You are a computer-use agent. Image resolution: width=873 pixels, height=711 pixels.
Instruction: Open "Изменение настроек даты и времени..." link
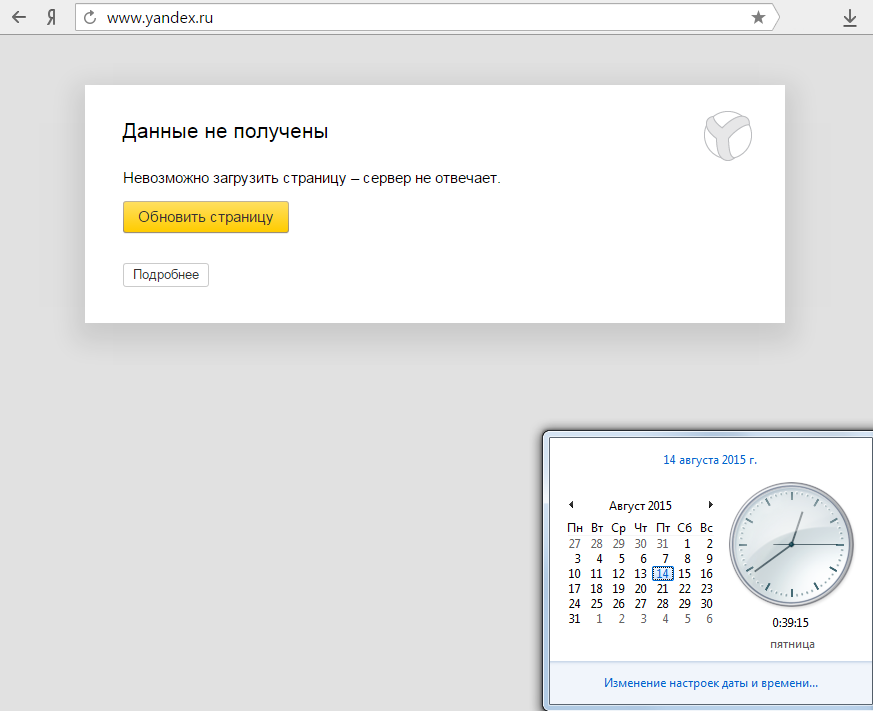(710, 683)
